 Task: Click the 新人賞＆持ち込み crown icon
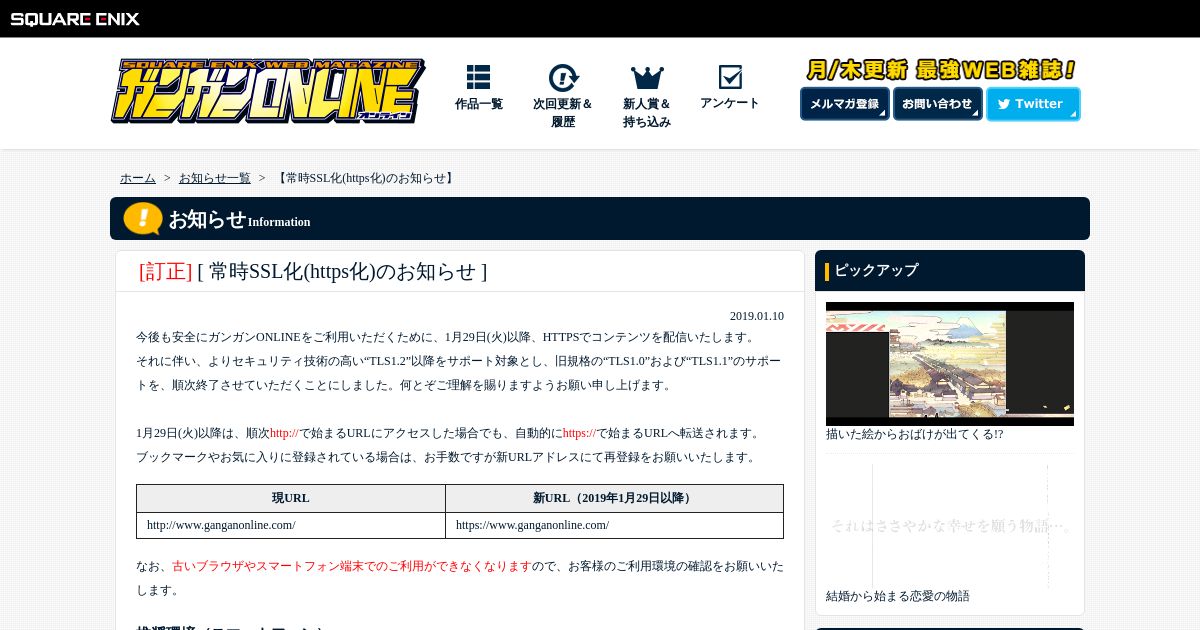(647, 78)
